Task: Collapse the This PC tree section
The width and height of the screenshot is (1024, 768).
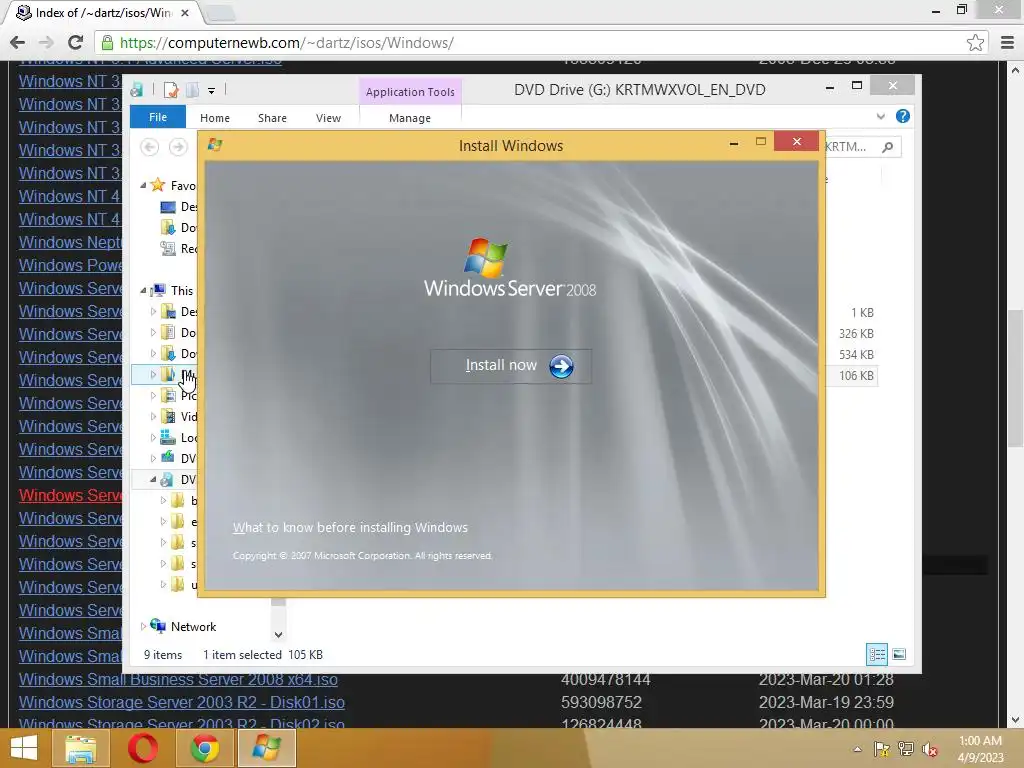Action: (x=143, y=290)
